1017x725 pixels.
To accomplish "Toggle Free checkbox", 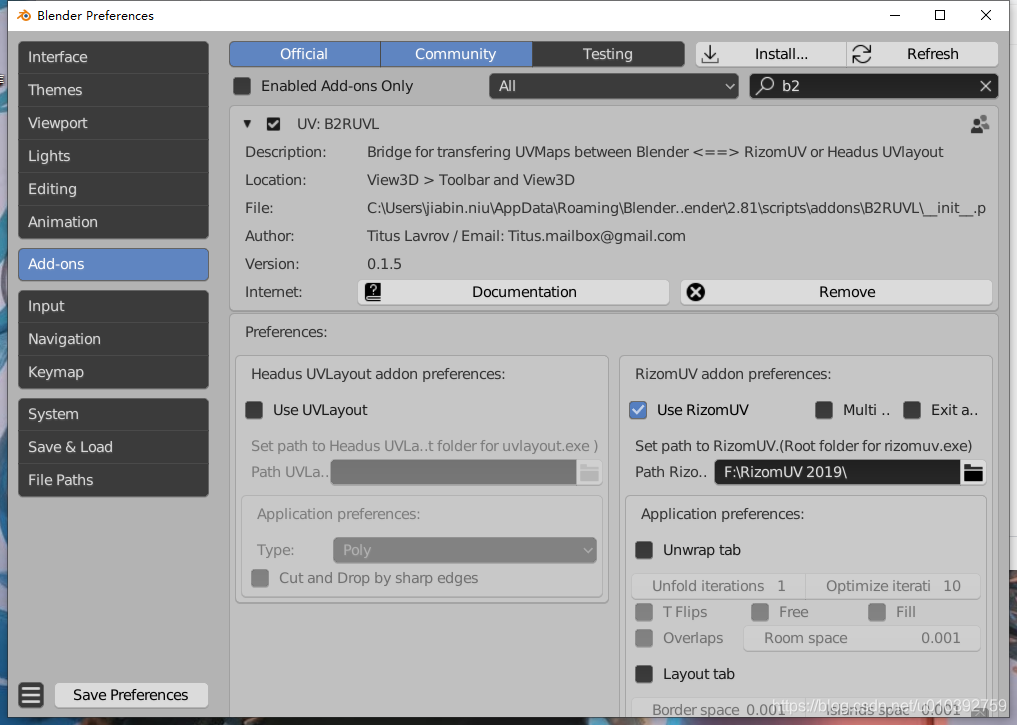I will 760,612.
